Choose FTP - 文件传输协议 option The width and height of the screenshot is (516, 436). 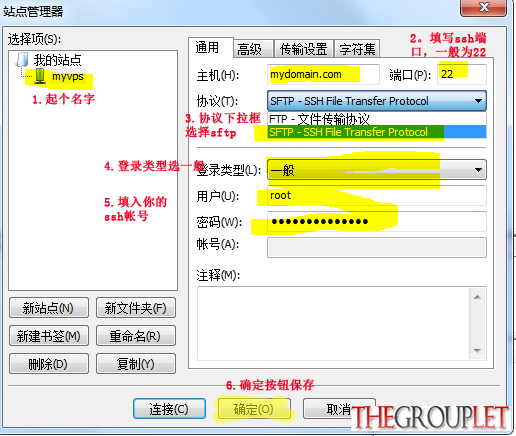click(377, 119)
